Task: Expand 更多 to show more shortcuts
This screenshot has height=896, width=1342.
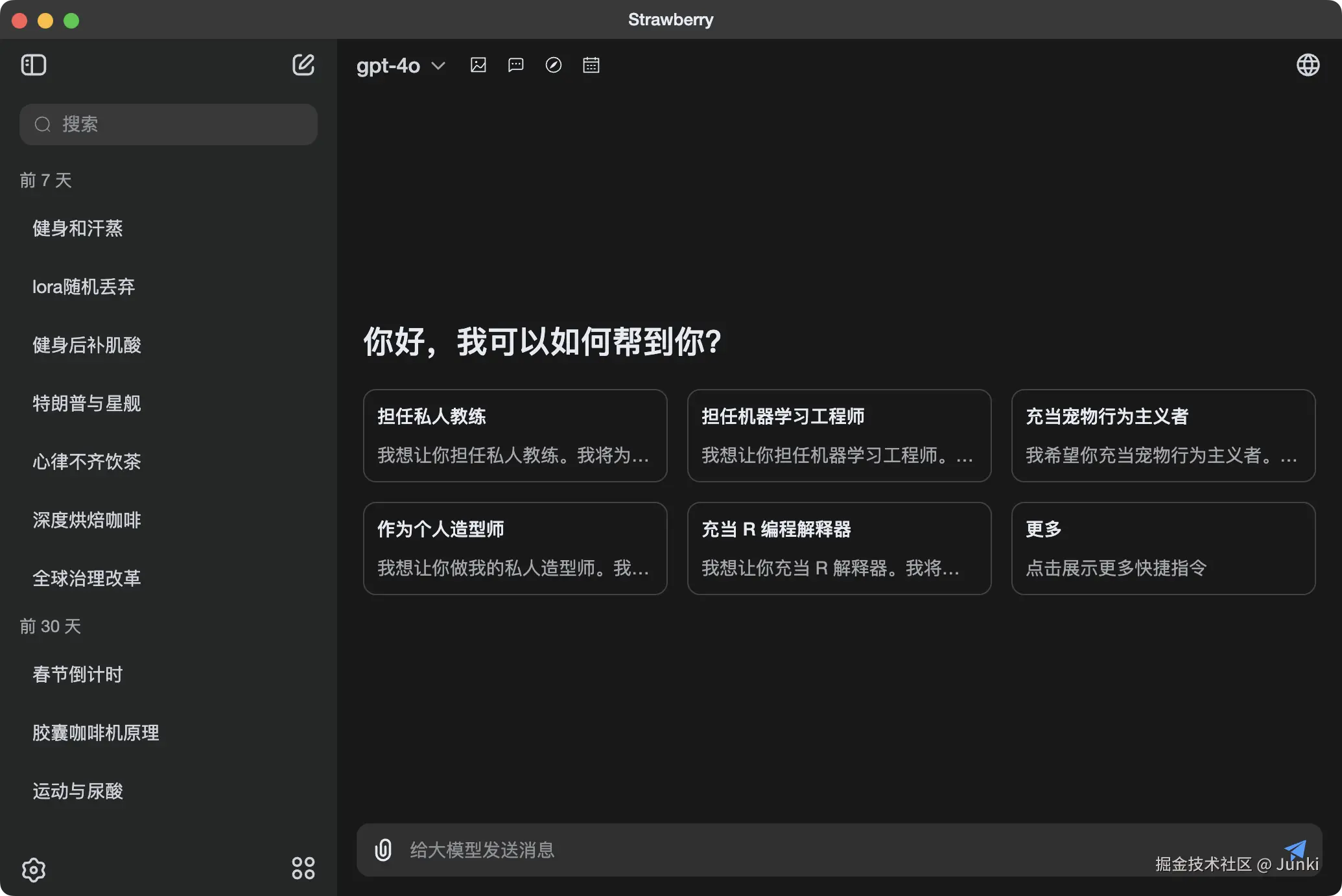Action: point(1163,548)
